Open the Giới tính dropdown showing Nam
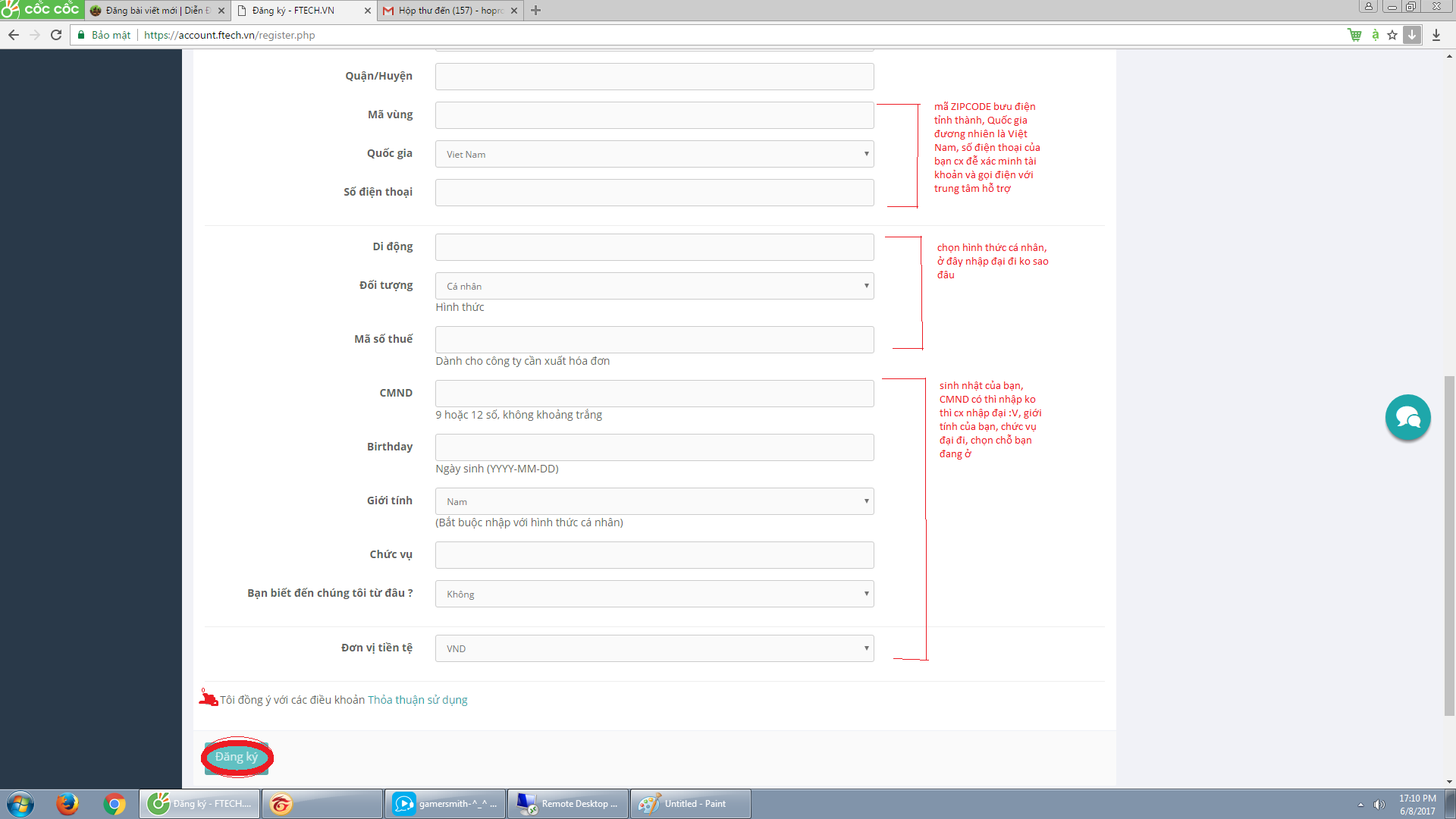 (x=654, y=501)
